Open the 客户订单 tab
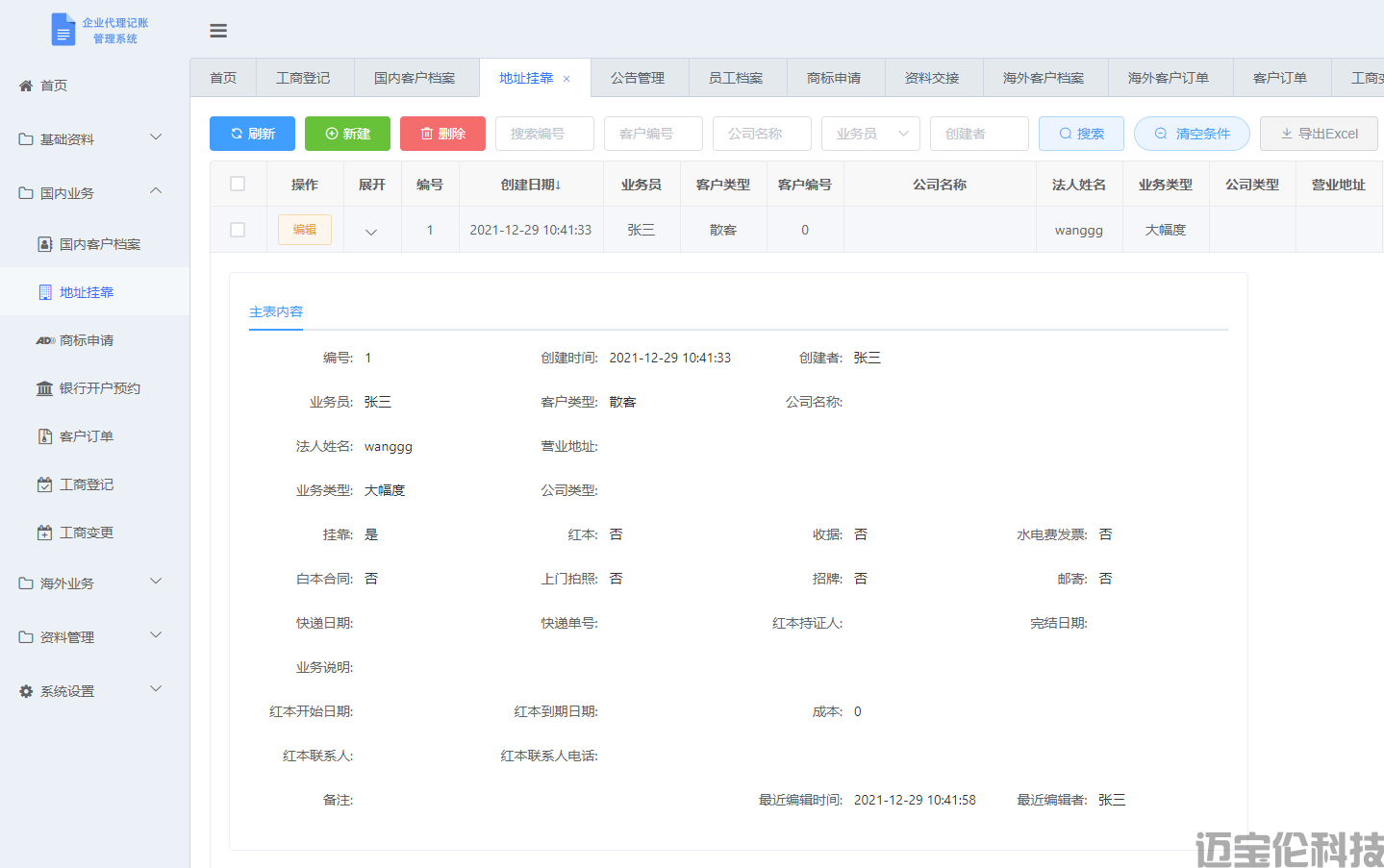The image size is (1384, 868). [x=1280, y=78]
